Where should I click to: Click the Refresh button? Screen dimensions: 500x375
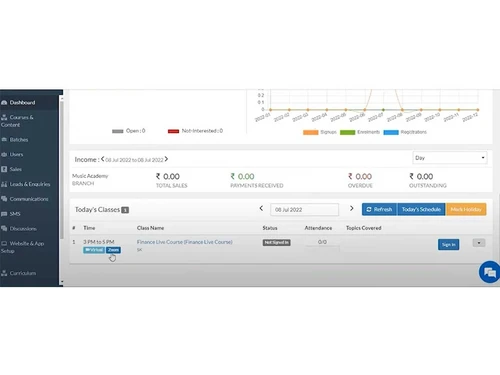click(x=379, y=209)
